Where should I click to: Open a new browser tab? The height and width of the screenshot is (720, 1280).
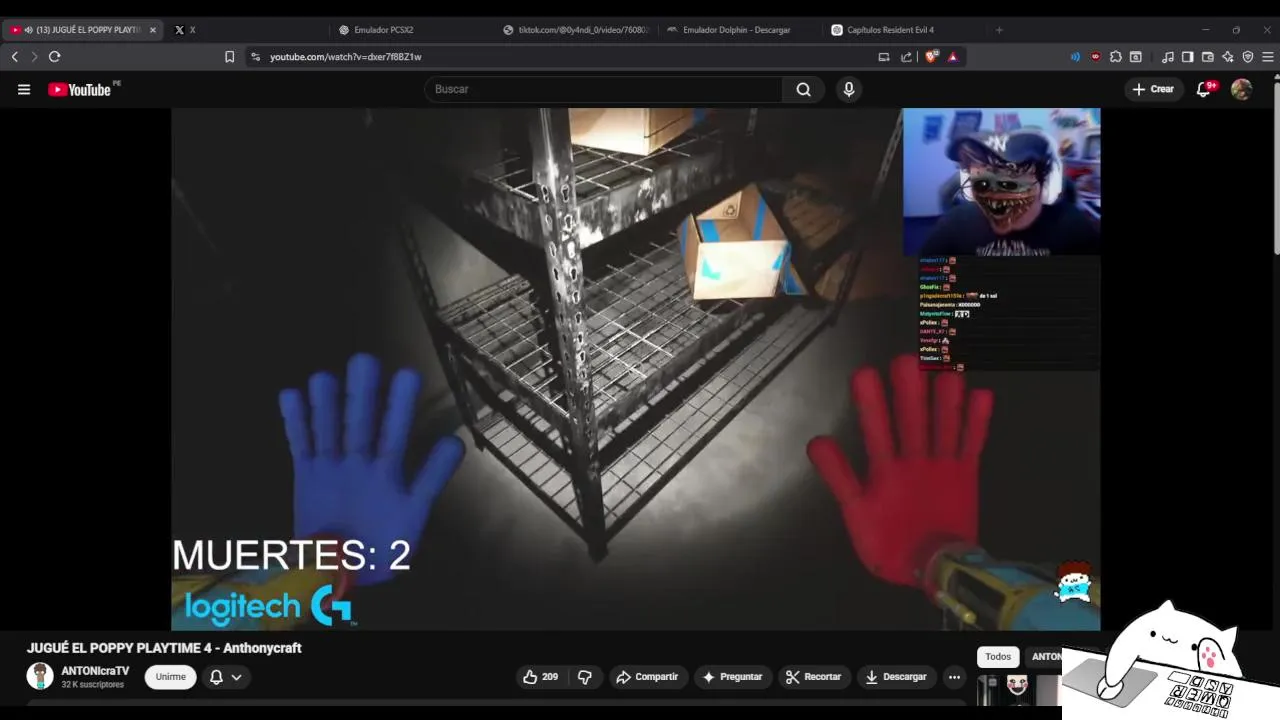[x=999, y=30]
